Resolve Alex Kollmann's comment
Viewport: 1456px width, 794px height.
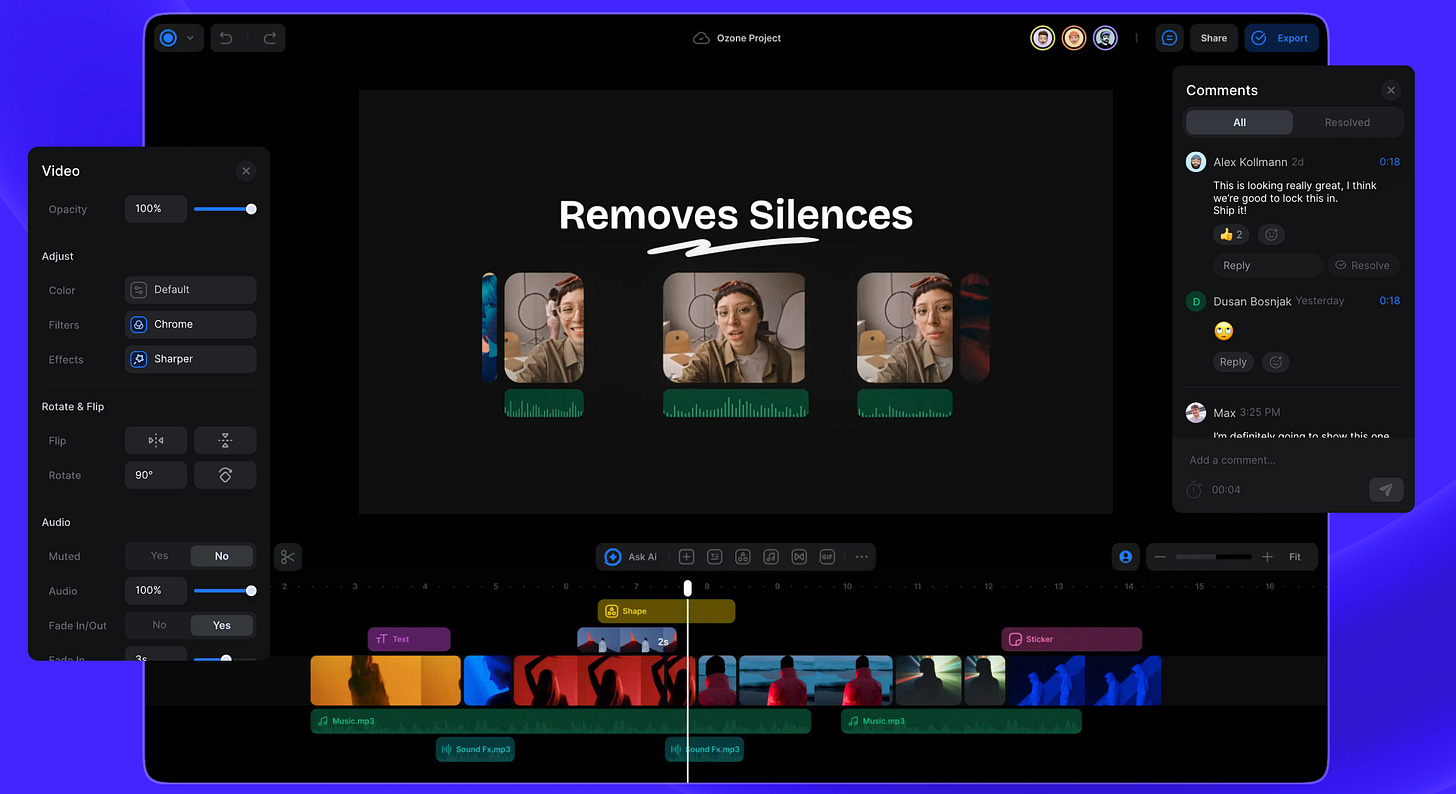coord(1362,265)
